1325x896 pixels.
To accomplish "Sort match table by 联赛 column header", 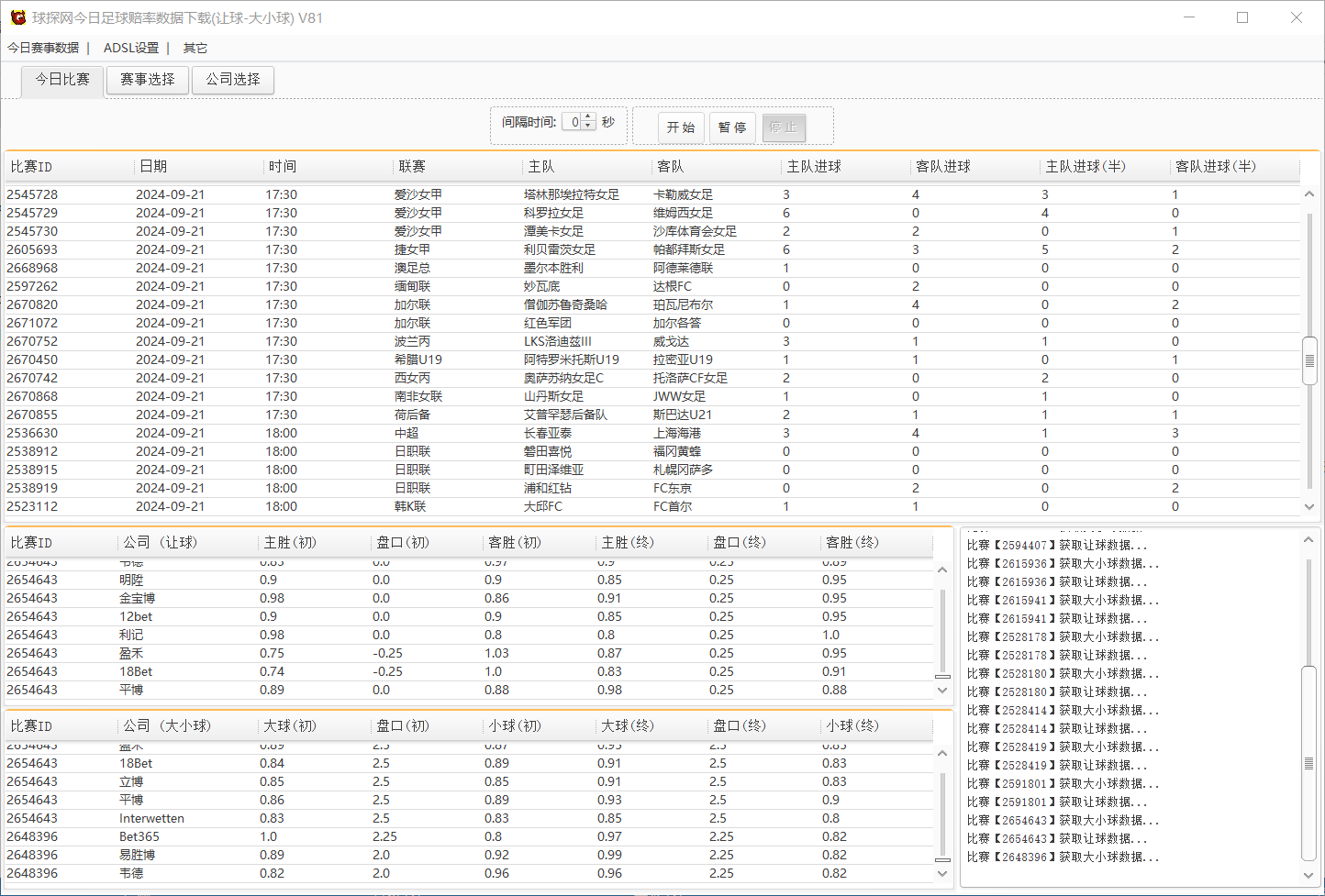I will pyautogui.click(x=457, y=167).
